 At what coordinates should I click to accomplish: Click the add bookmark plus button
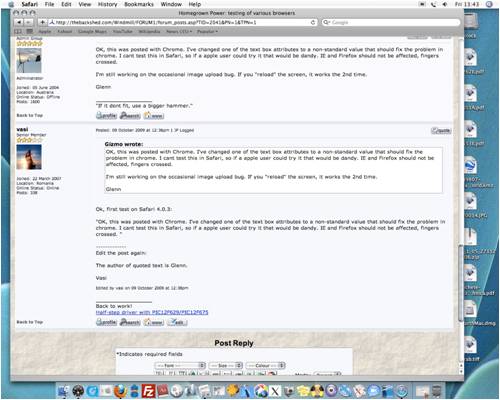pyautogui.click(x=42, y=22)
